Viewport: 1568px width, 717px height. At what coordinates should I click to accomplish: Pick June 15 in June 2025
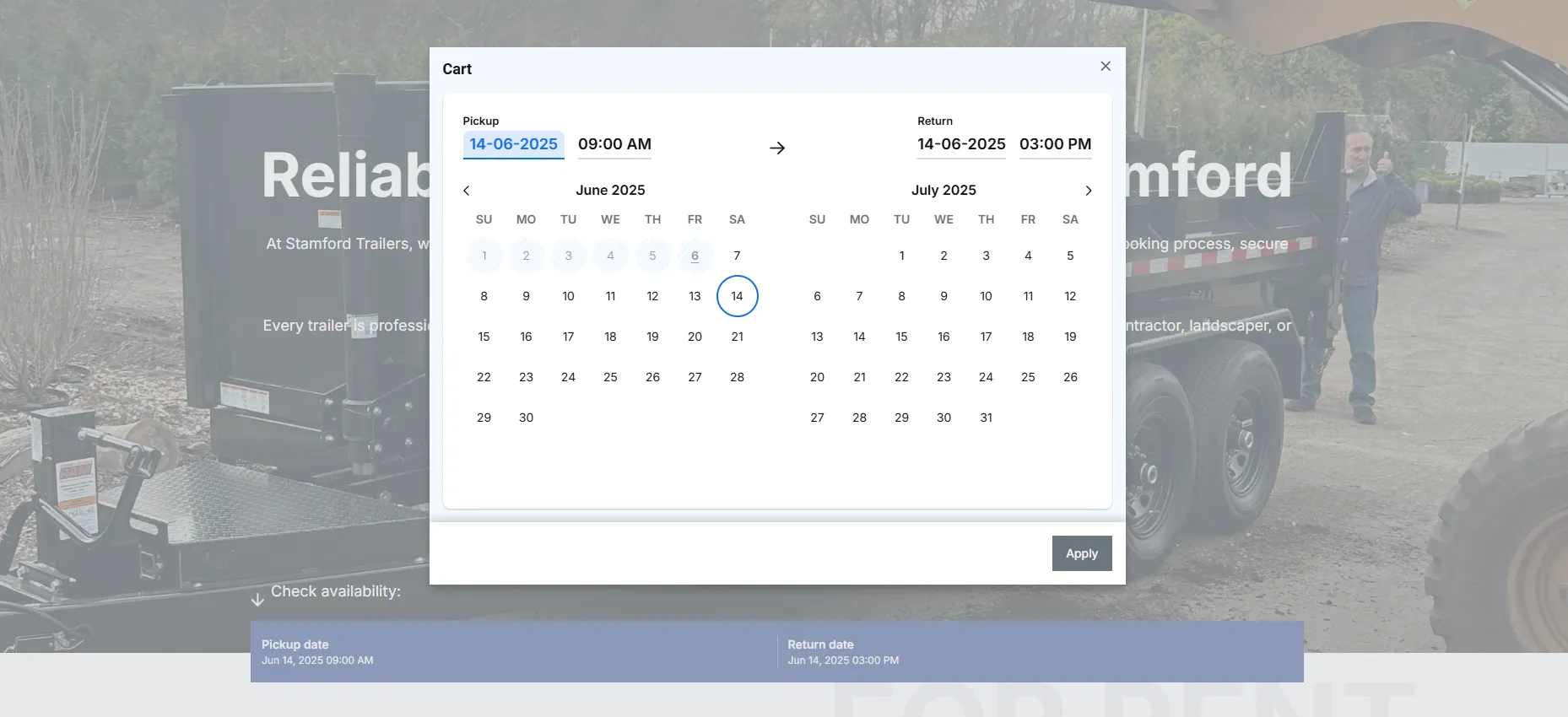(x=484, y=337)
